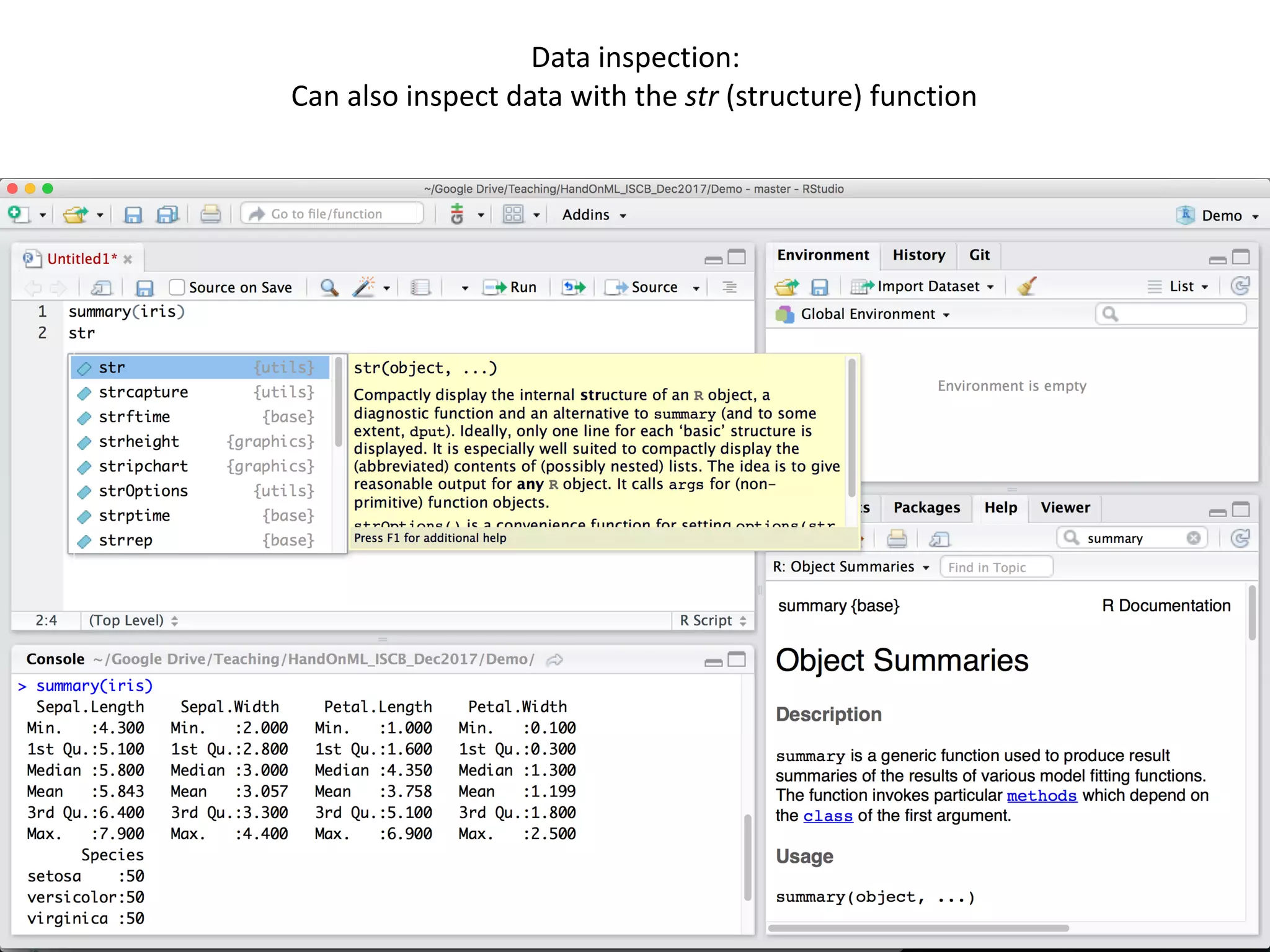The image size is (1270, 952).
Task: Follow the class link in Help
Action: tap(828, 816)
